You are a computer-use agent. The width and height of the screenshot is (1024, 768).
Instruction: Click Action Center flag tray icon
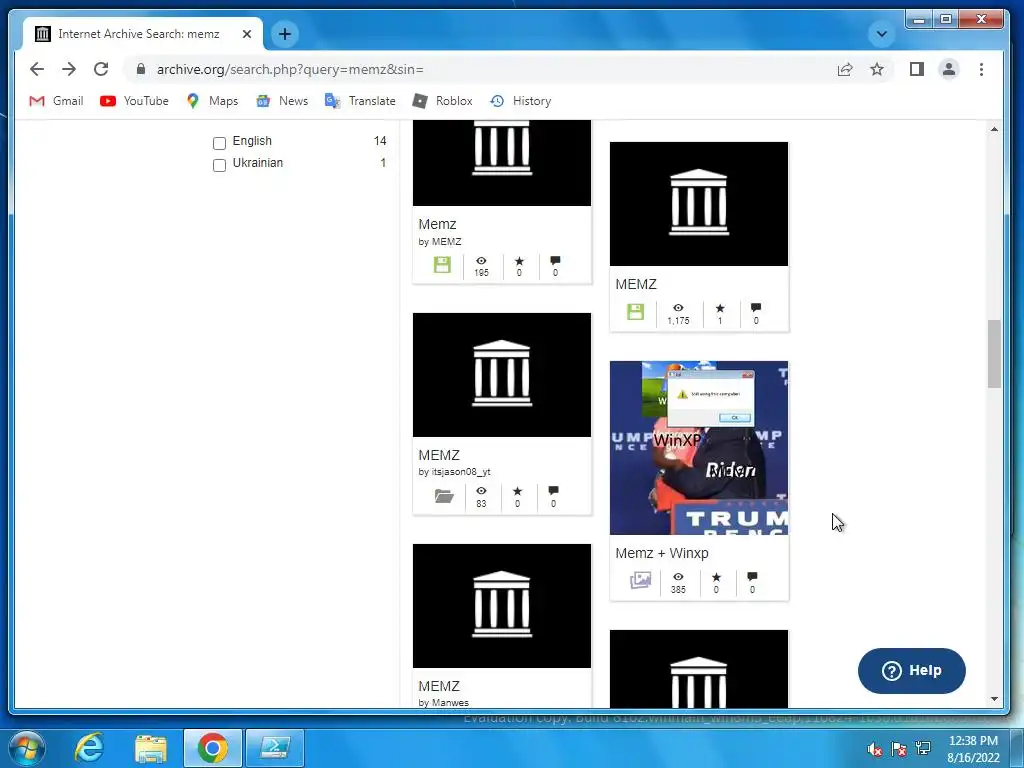coord(899,749)
